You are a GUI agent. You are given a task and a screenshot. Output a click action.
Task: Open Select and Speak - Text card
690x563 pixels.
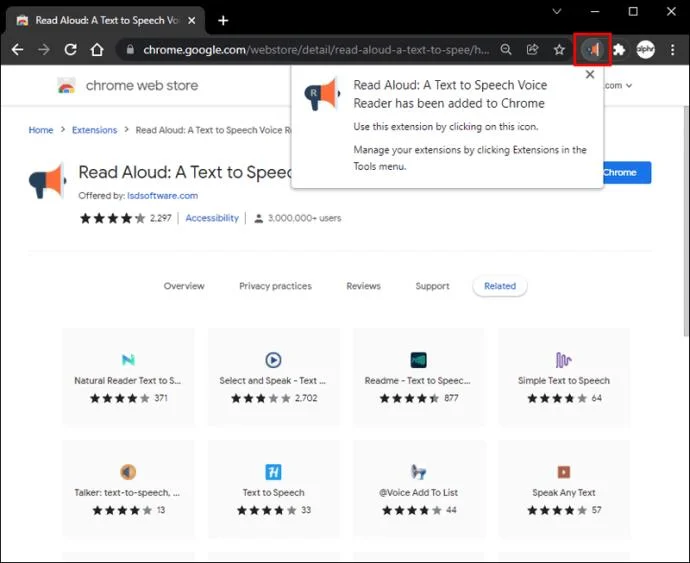click(273, 377)
